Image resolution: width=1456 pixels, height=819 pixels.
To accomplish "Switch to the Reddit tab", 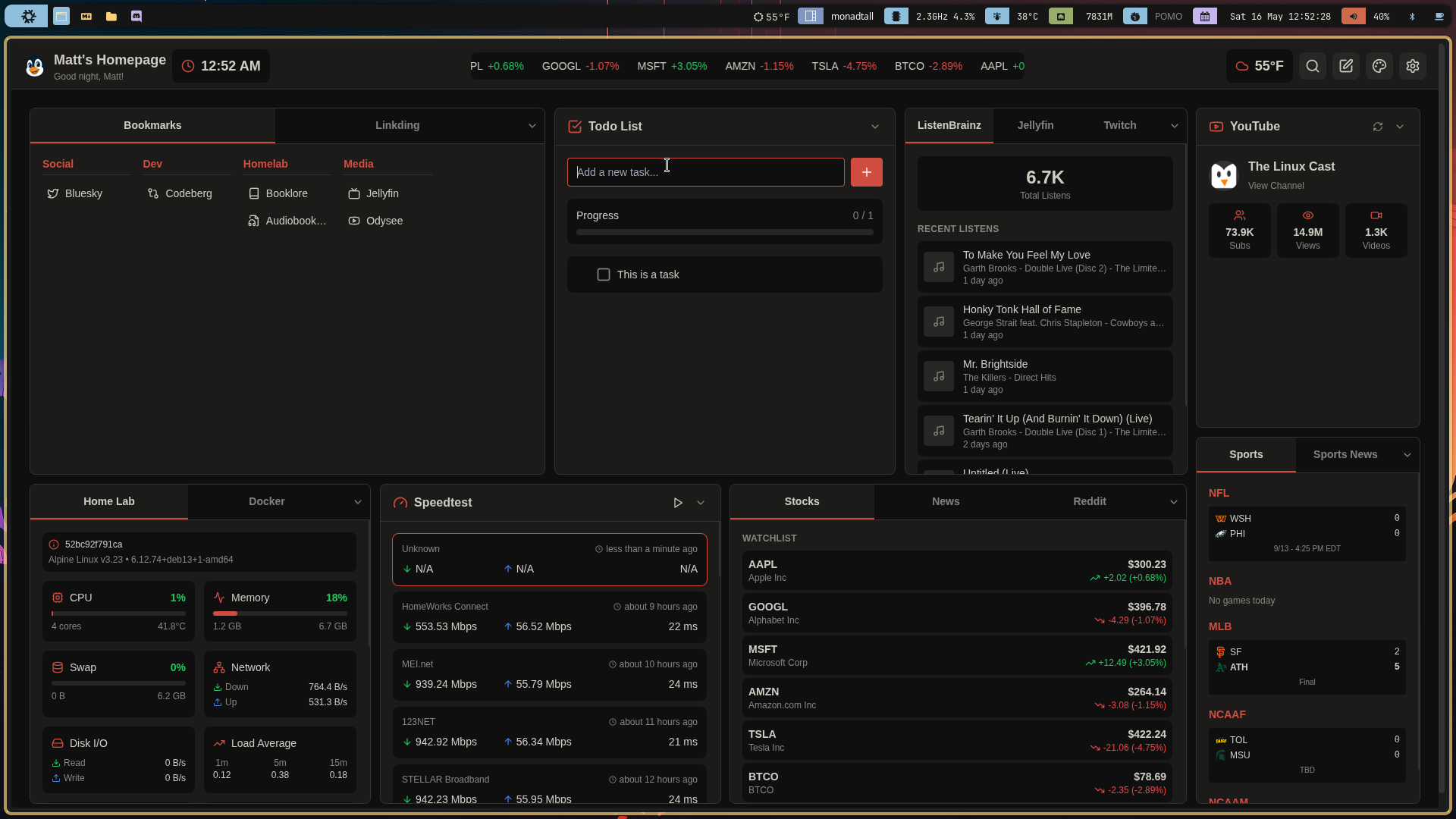I will (1090, 501).
